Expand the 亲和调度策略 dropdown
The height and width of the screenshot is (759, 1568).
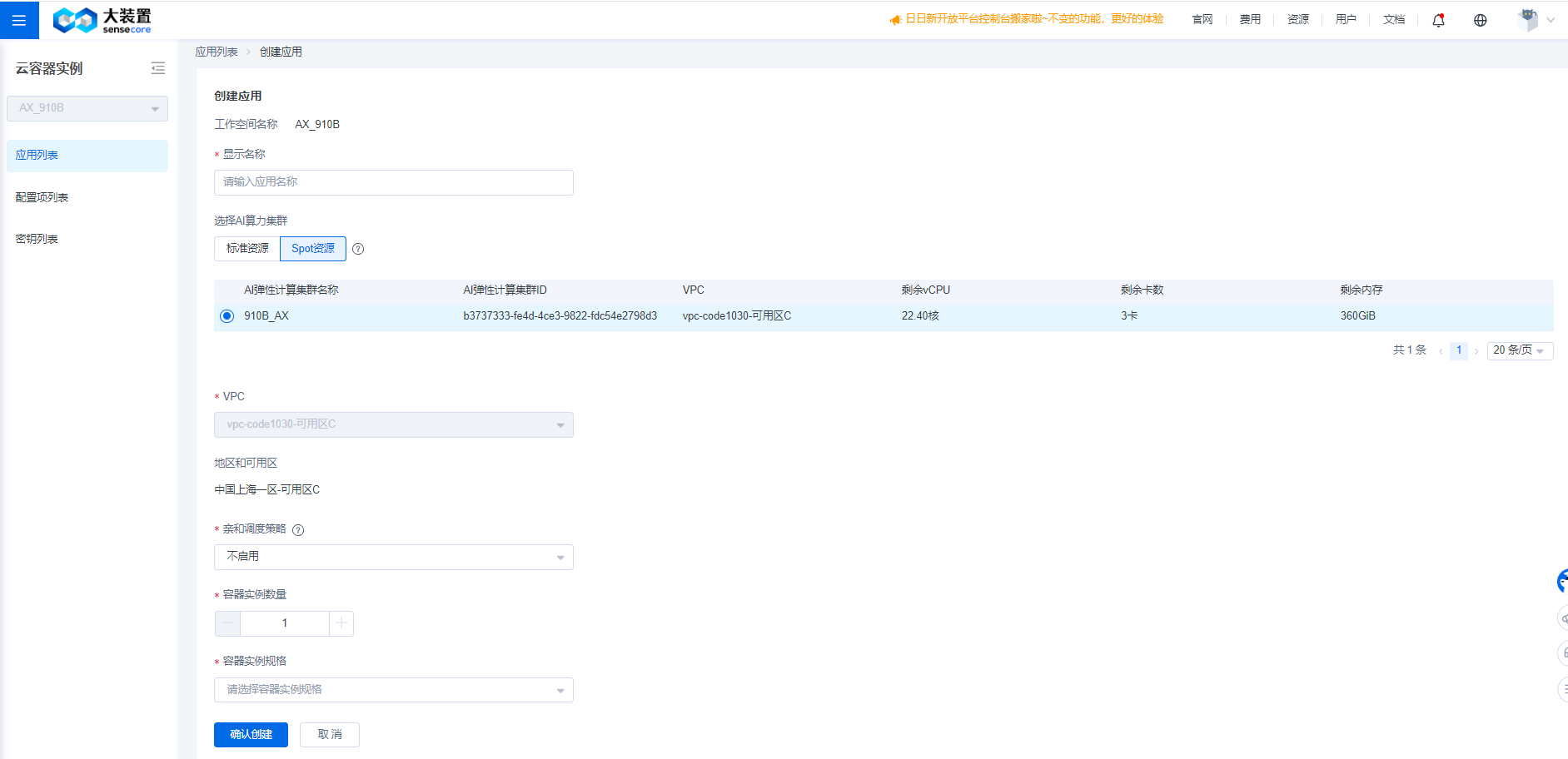[x=393, y=557]
